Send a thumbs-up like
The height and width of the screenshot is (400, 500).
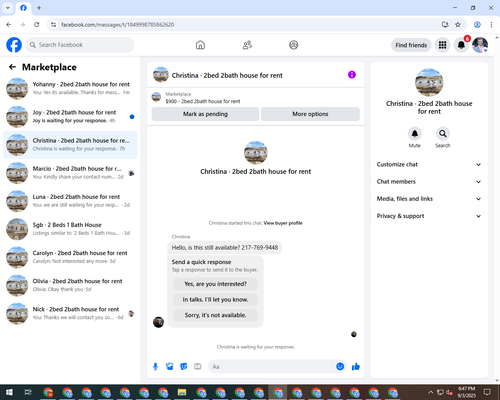point(356,367)
